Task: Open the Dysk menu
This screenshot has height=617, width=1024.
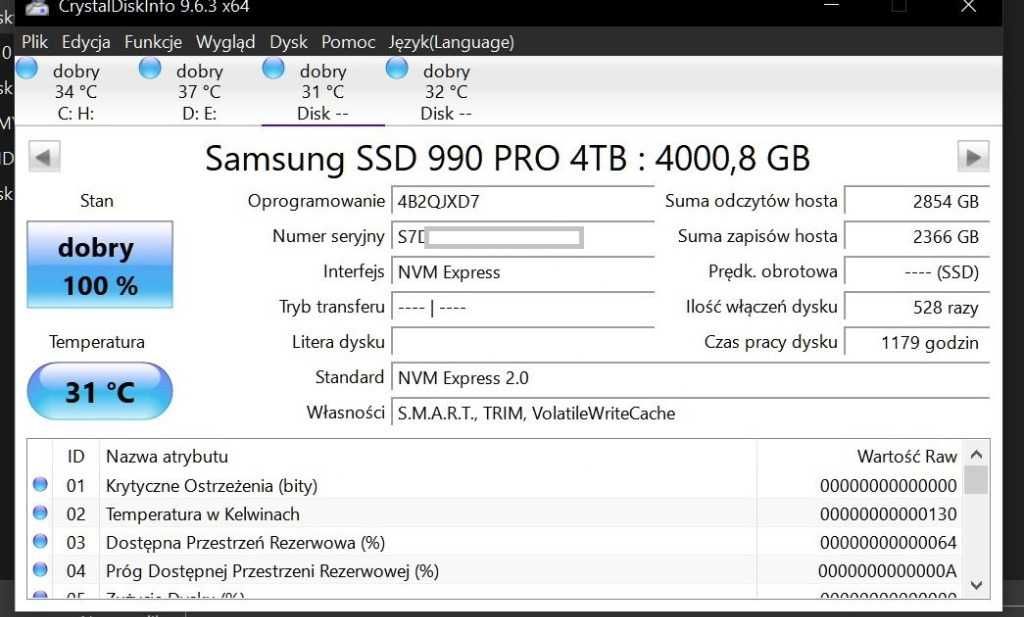Action: pos(288,42)
